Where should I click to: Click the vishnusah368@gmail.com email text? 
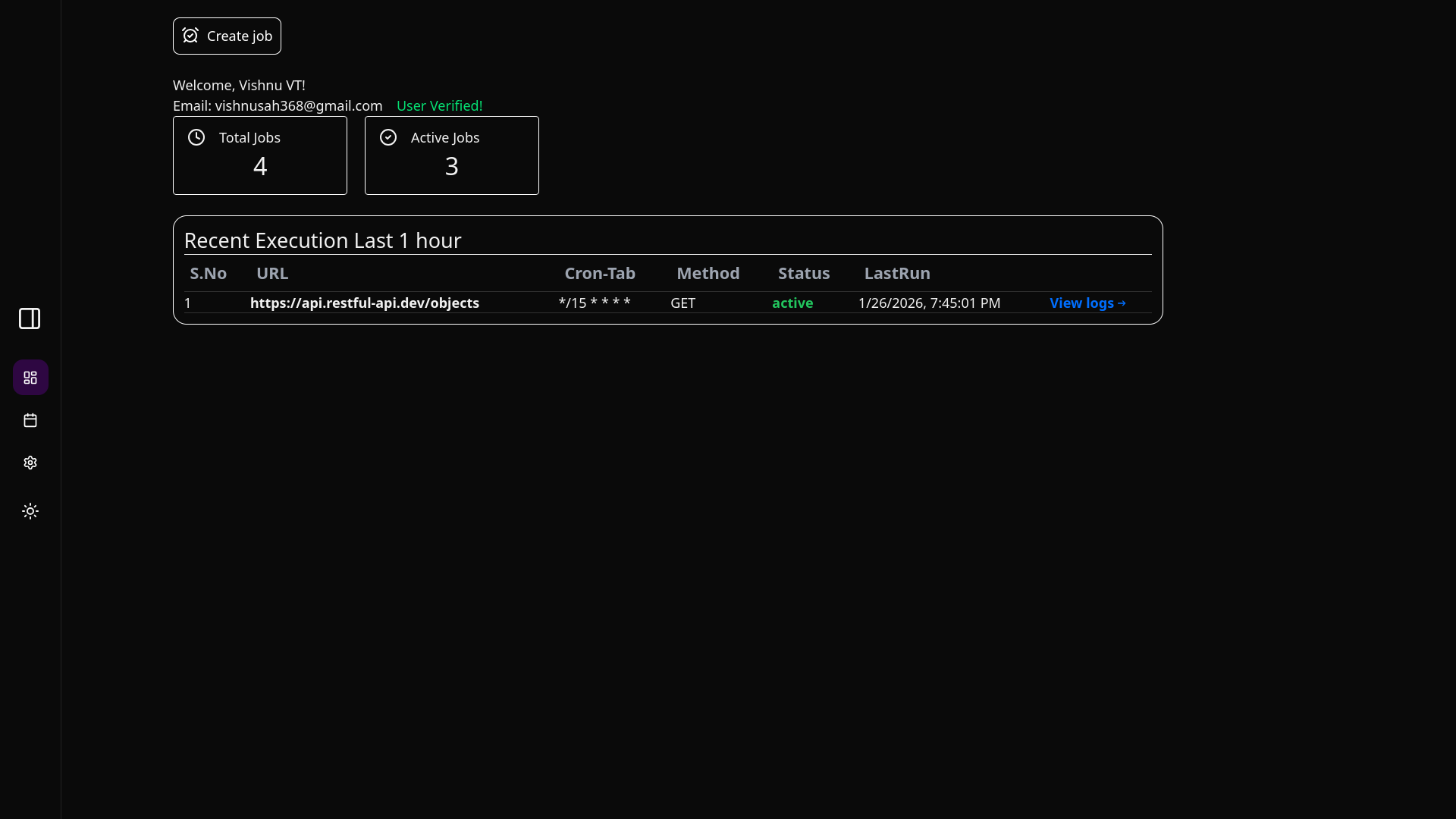[x=297, y=105]
